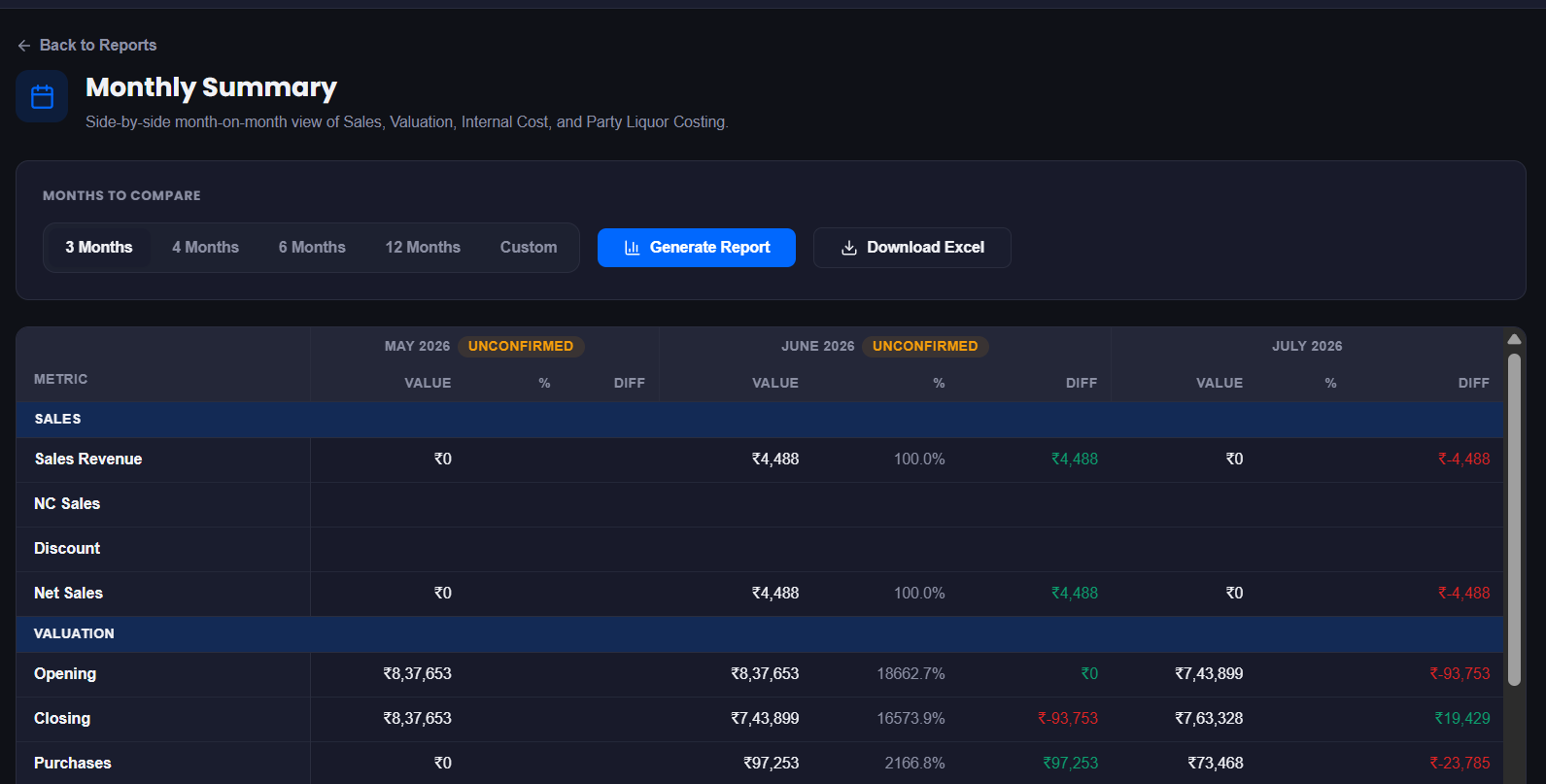Click the table's vertical scrollbar thumb
Screen dimensions: 1546x784
tap(1514, 520)
